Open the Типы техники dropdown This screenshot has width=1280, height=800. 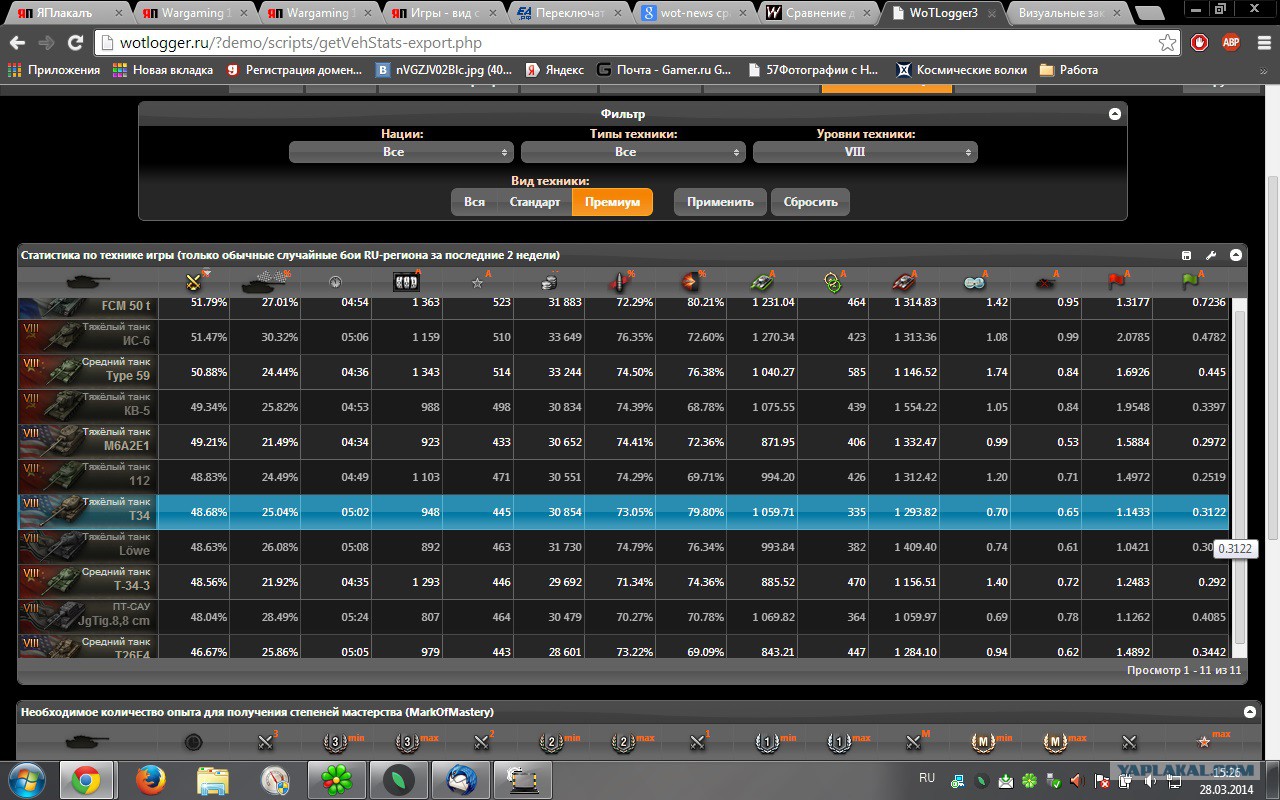click(x=633, y=152)
